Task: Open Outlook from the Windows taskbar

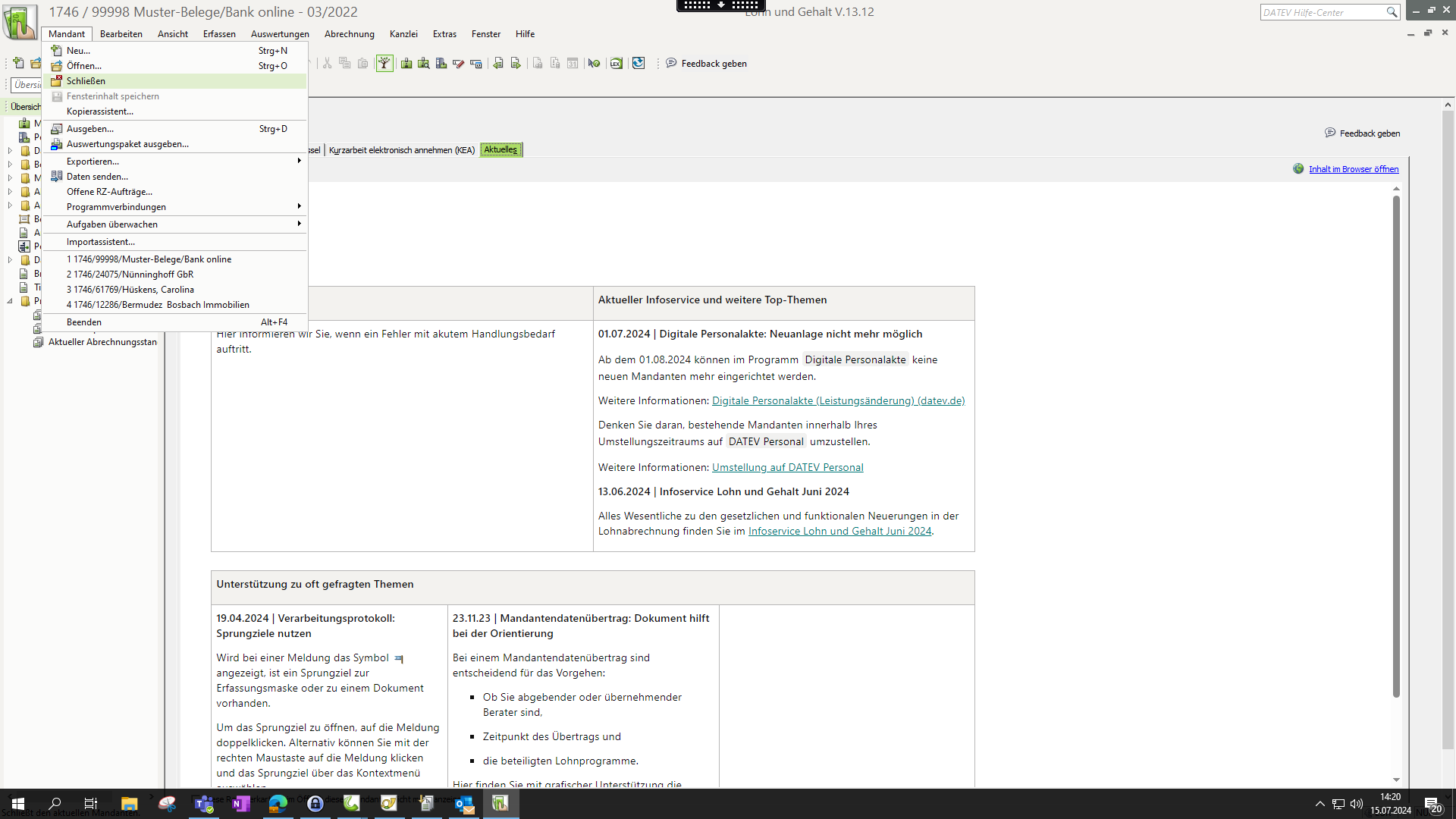Action: (463, 804)
